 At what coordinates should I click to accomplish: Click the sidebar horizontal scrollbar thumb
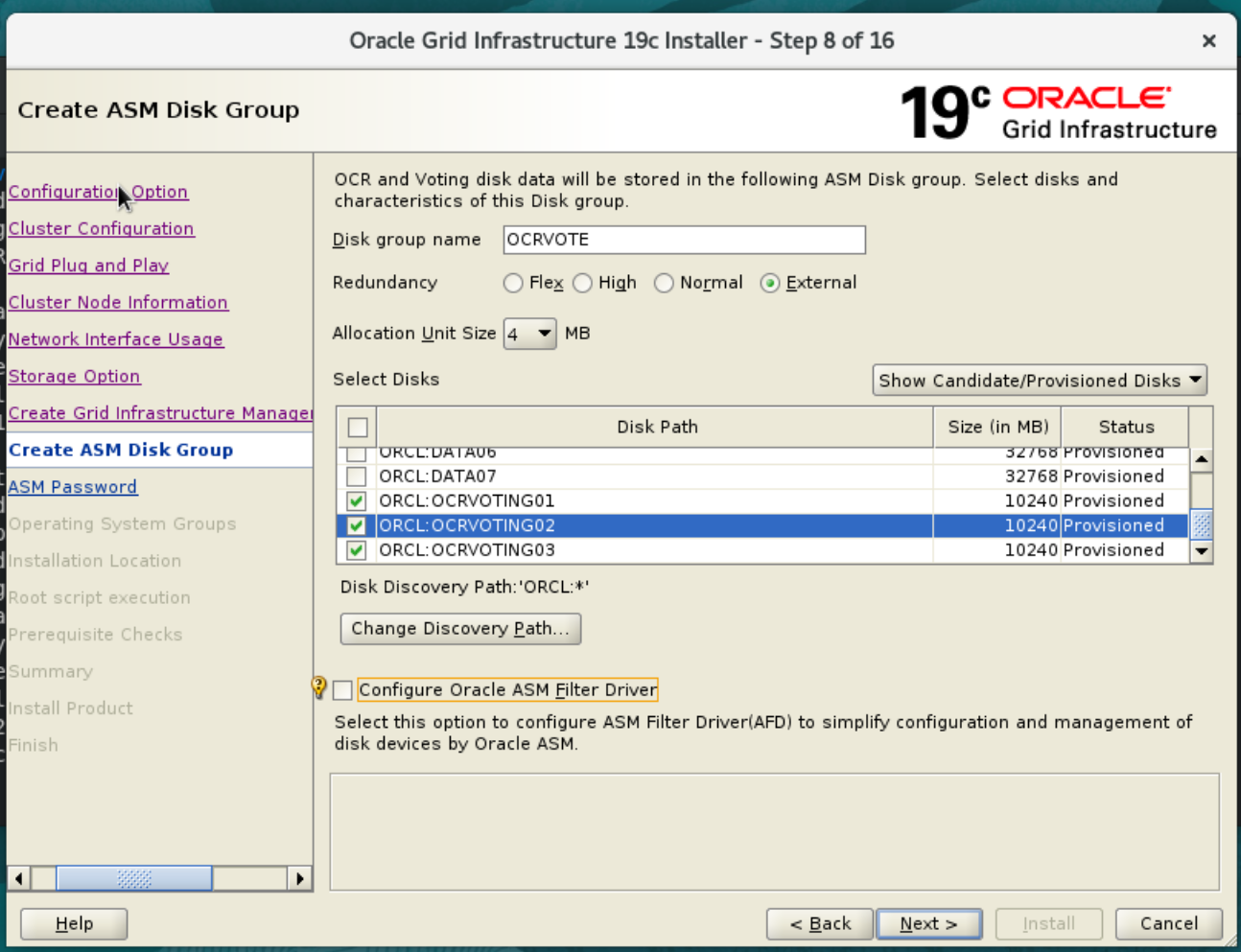(134, 878)
